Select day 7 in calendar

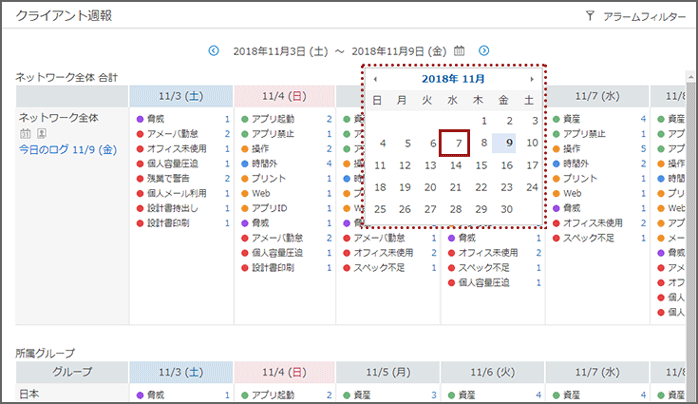coord(455,143)
